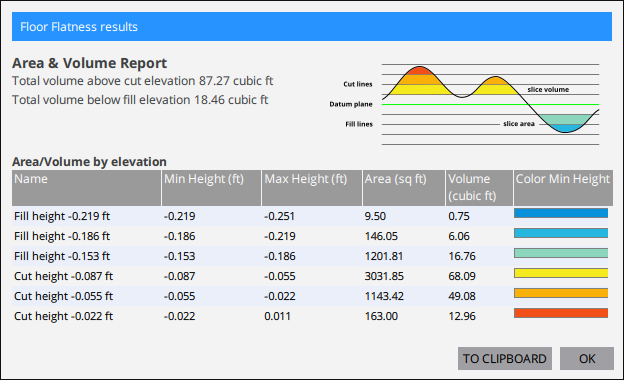Sort by Min Height (ft) column header
The width and height of the screenshot is (624, 380).
(211, 188)
